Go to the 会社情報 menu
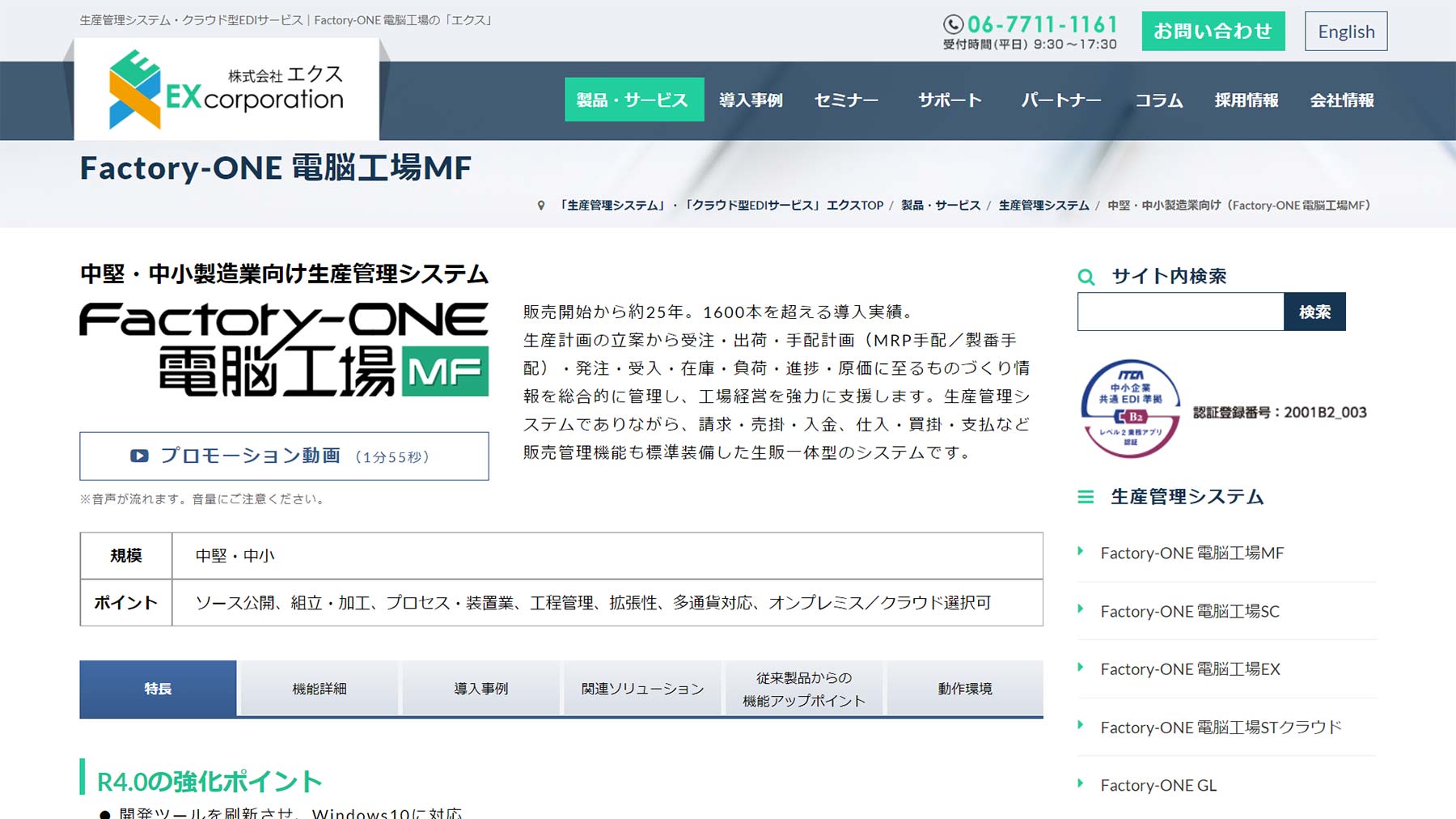 (x=1341, y=100)
